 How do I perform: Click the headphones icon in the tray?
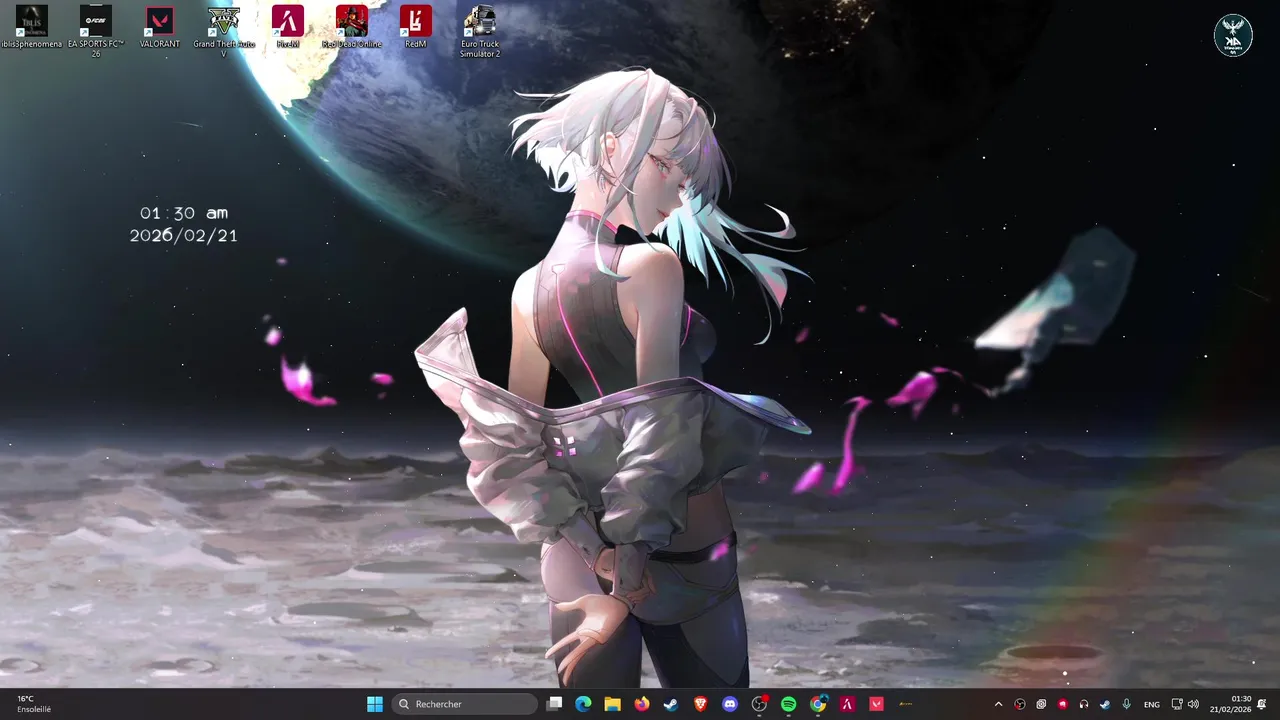[x=1084, y=704]
